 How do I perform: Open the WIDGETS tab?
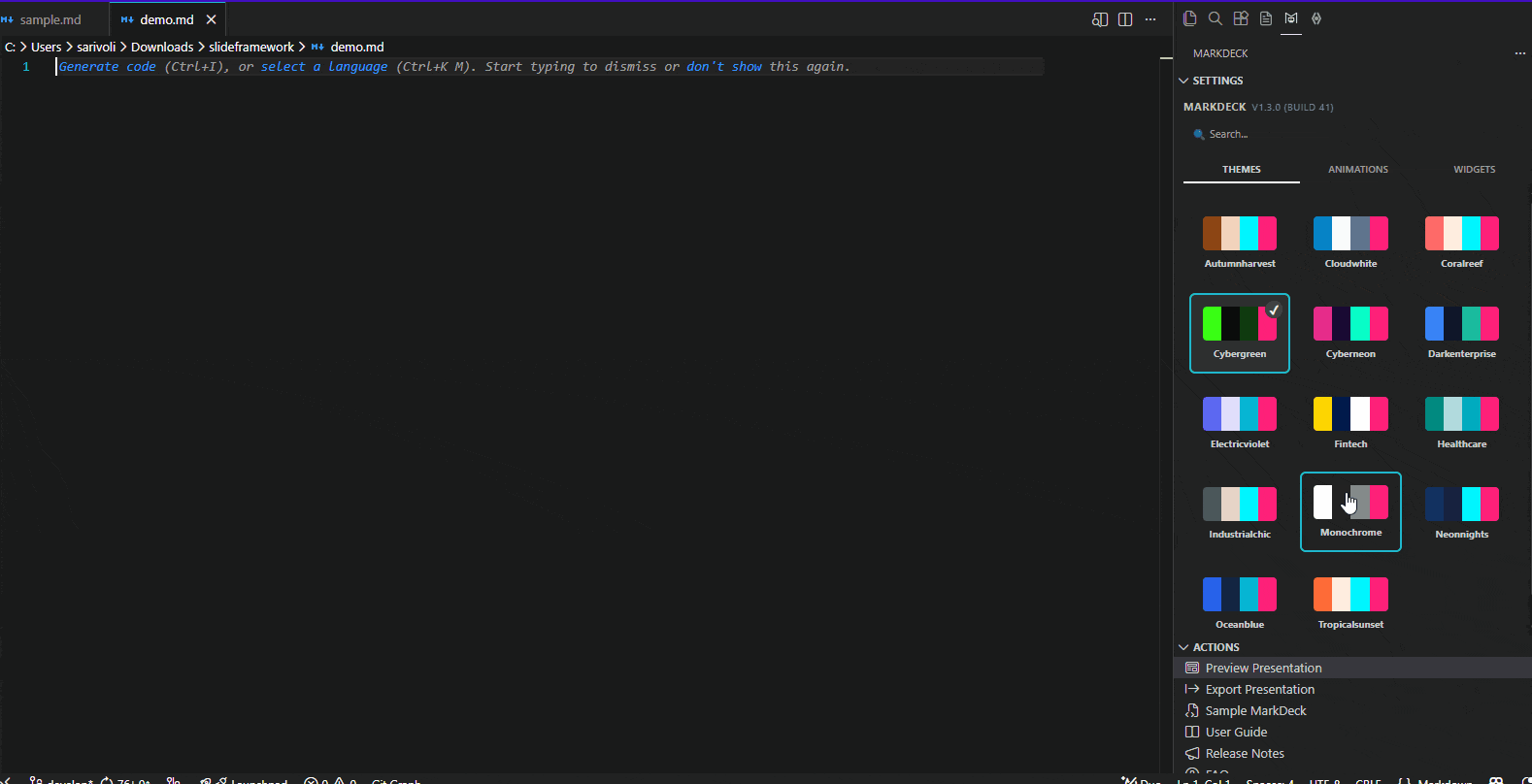coord(1474,170)
